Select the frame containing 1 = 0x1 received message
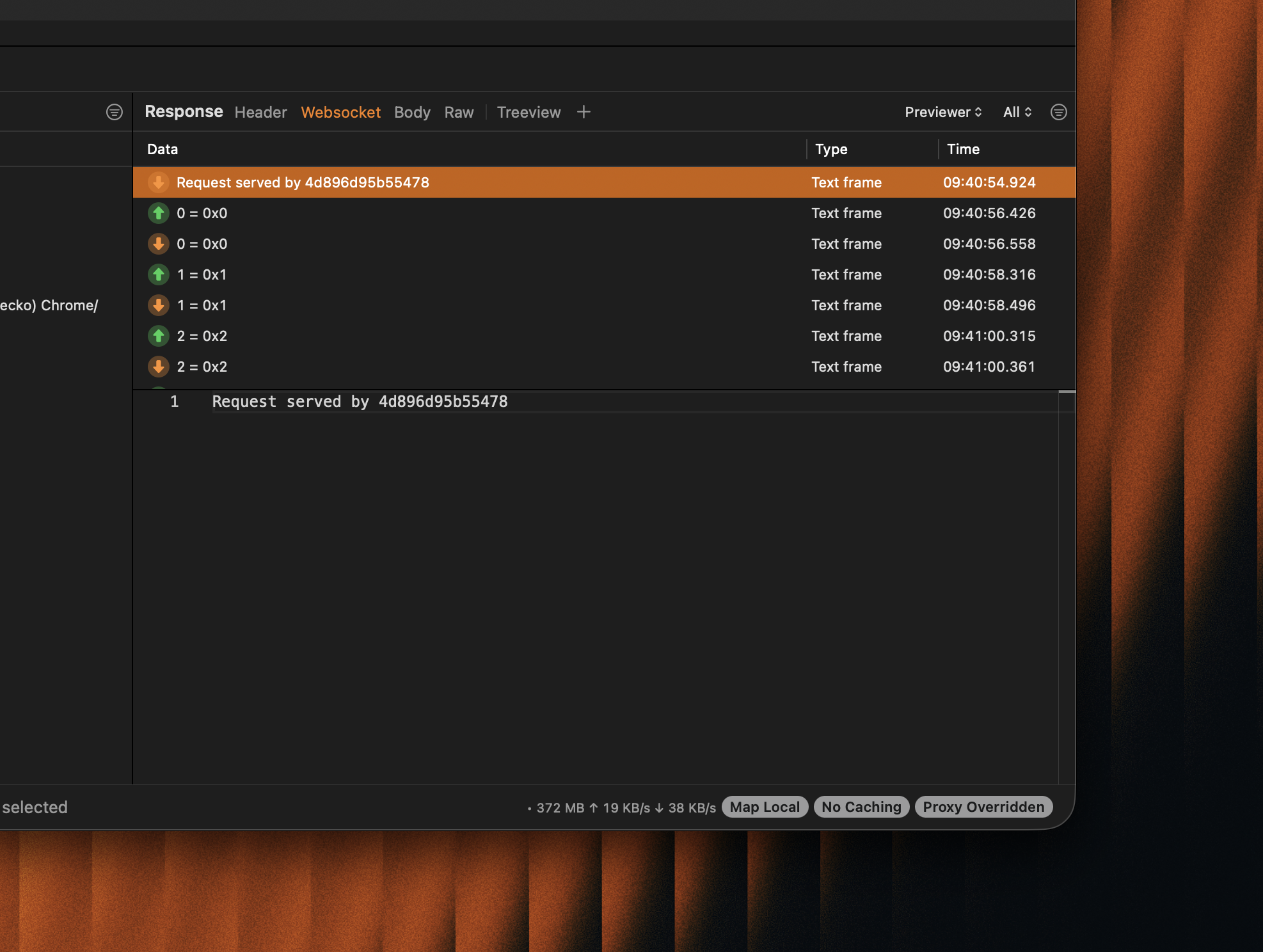The width and height of the screenshot is (1263, 952). 448,305
